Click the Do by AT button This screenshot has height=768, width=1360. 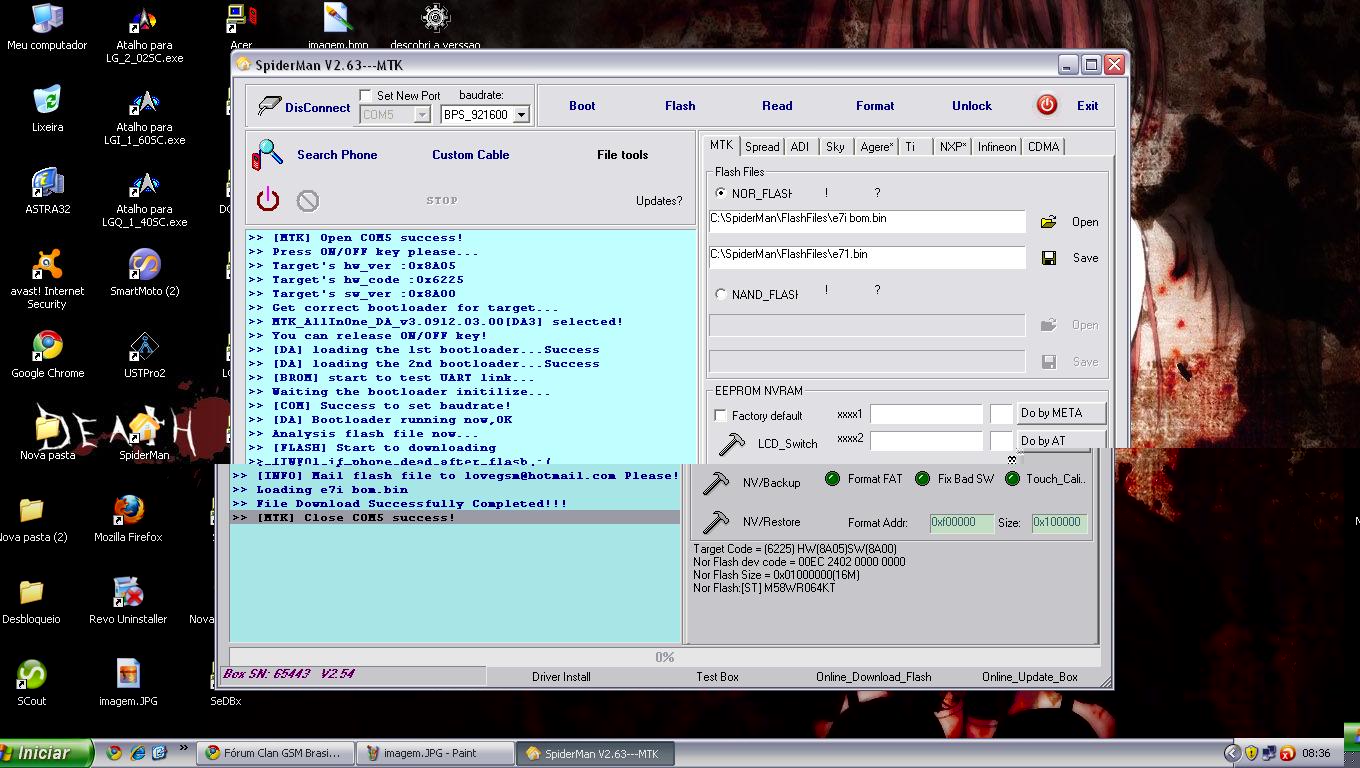click(x=1062, y=441)
